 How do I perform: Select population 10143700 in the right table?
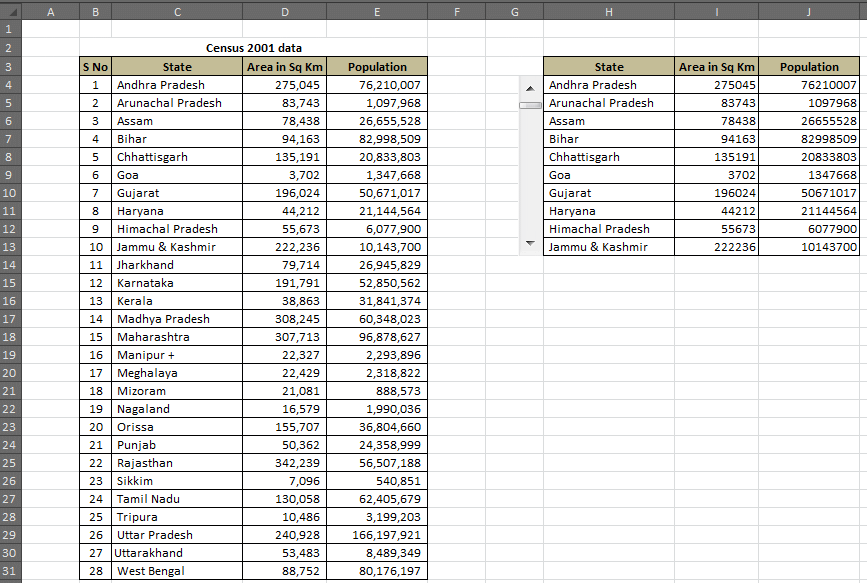point(809,247)
